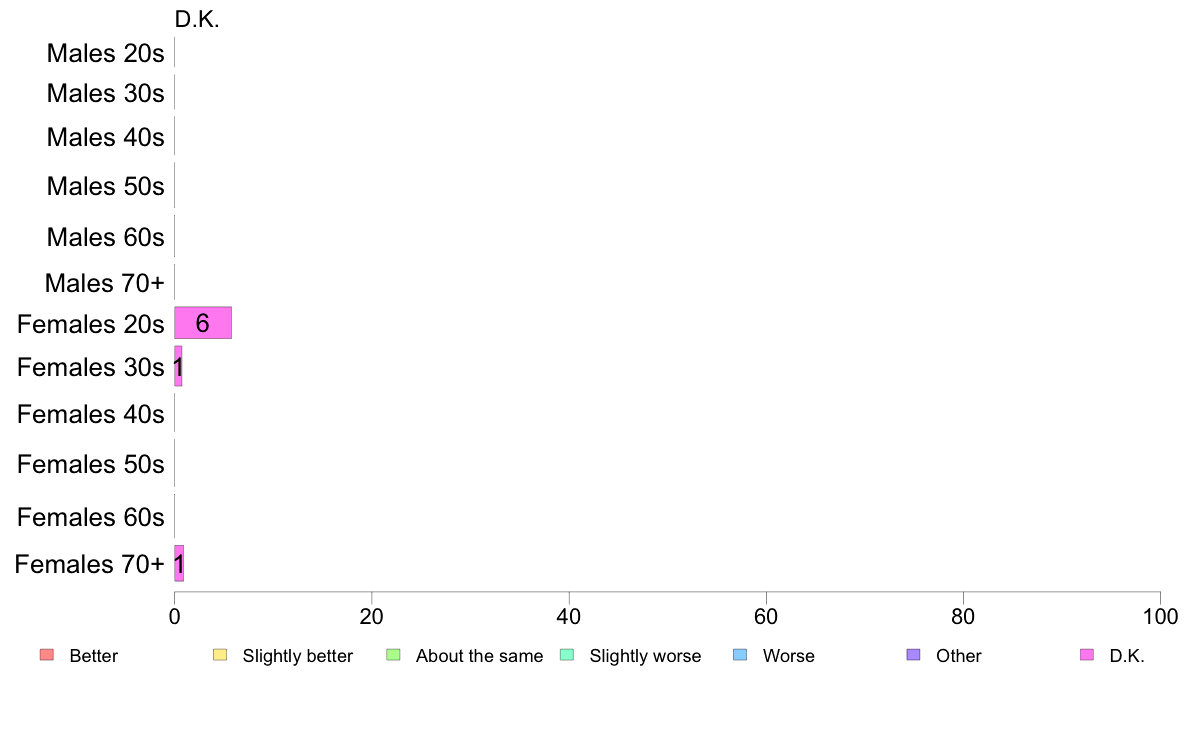Select the Males 70+ row label

(105, 283)
